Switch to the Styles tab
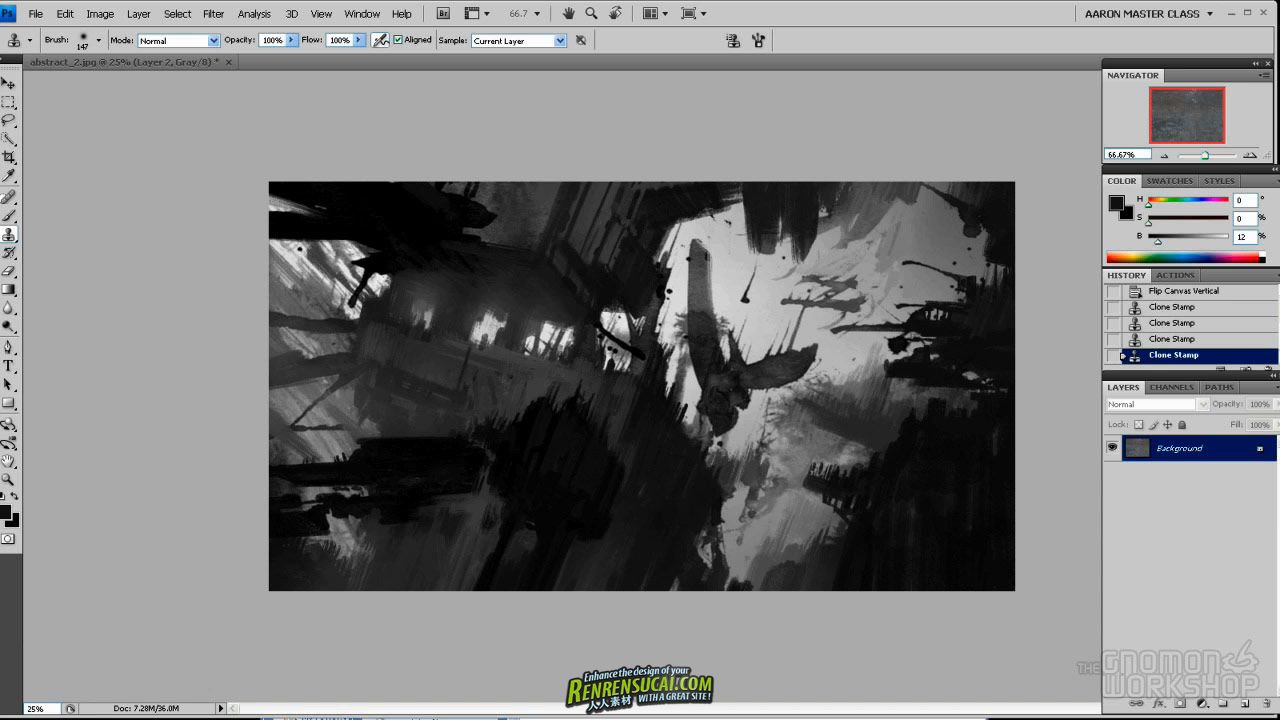Viewport: 1280px width, 720px height. [1219, 181]
